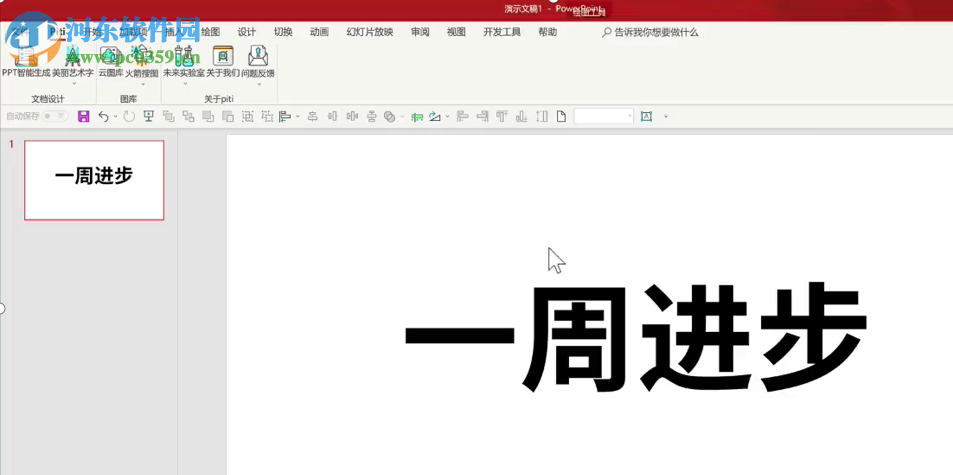
Task: Switch to the 开发工具 tab
Action: (x=502, y=32)
